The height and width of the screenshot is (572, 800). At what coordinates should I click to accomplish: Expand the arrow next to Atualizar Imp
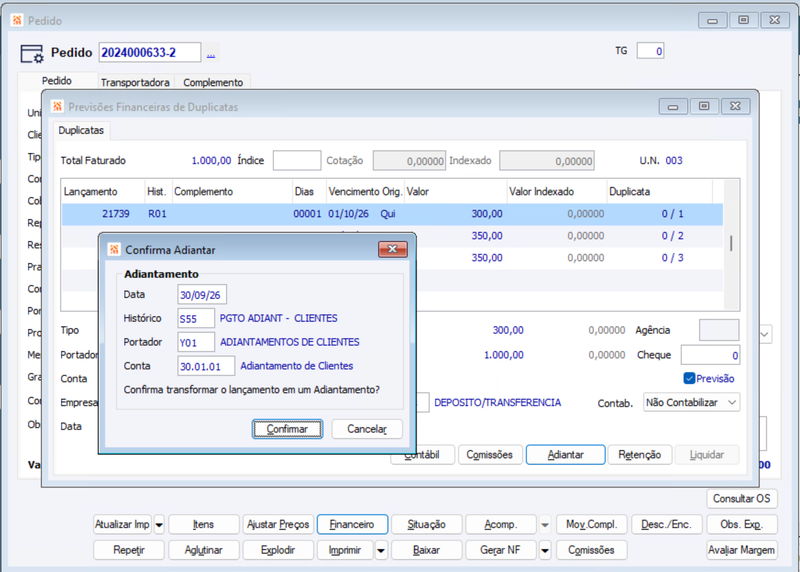click(x=159, y=525)
